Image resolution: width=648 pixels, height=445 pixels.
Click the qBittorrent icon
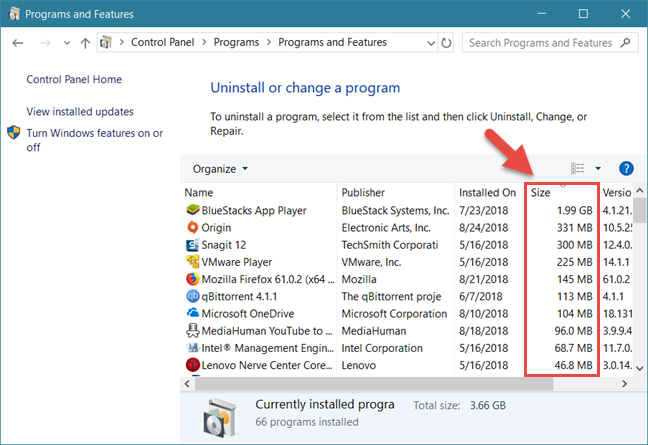pyautogui.click(x=193, y=296)
